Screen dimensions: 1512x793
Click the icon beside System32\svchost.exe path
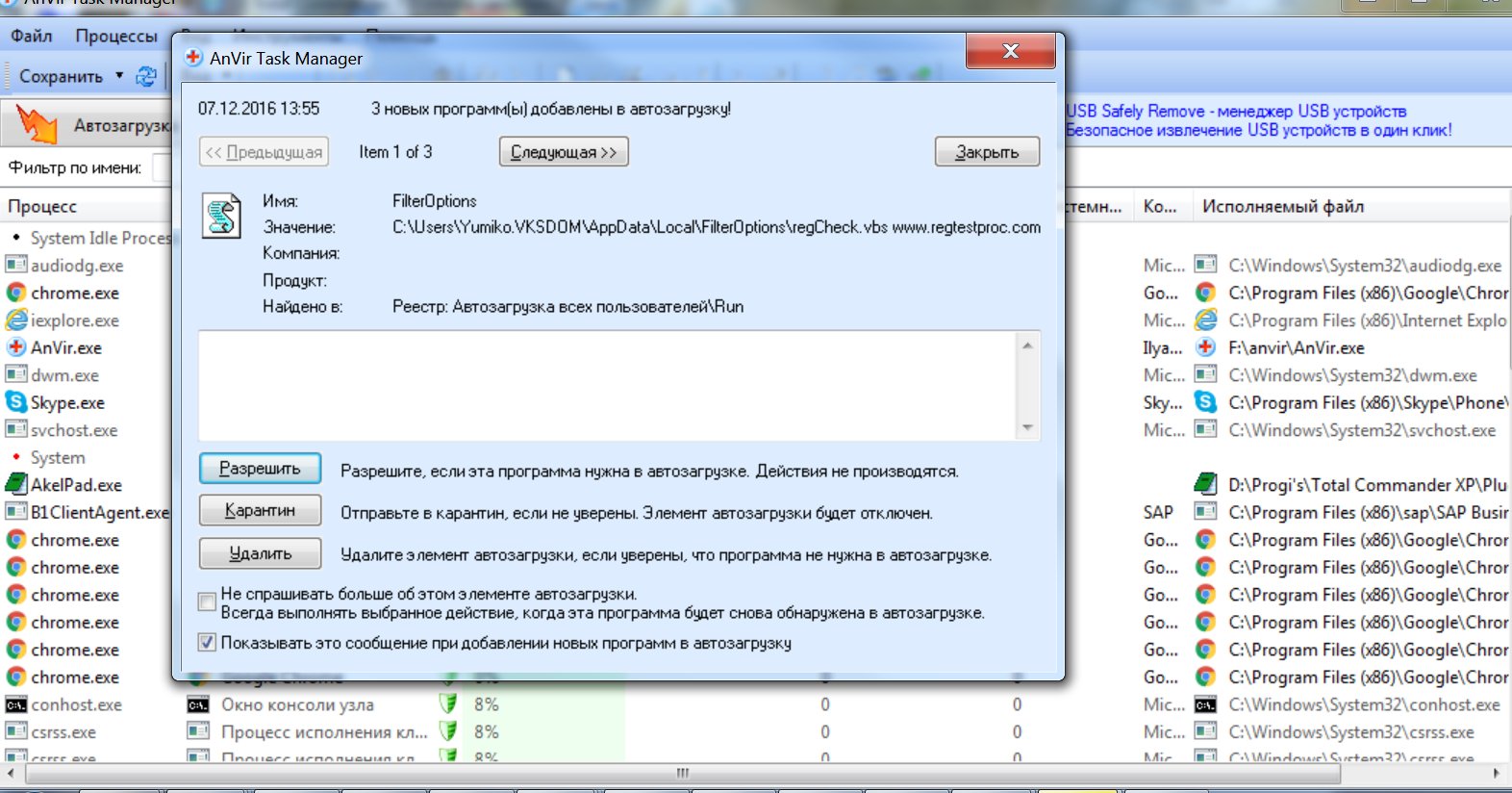pyautogui.click(x=1205, y=429)
